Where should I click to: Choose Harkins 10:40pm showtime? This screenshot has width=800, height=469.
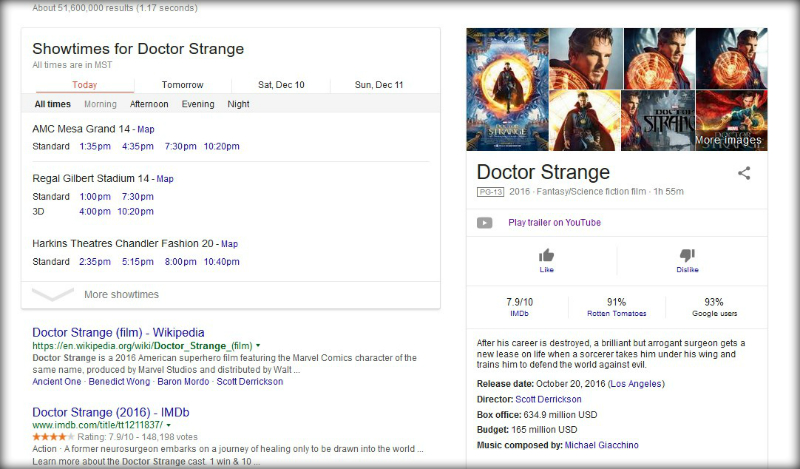tap(221, 262)
